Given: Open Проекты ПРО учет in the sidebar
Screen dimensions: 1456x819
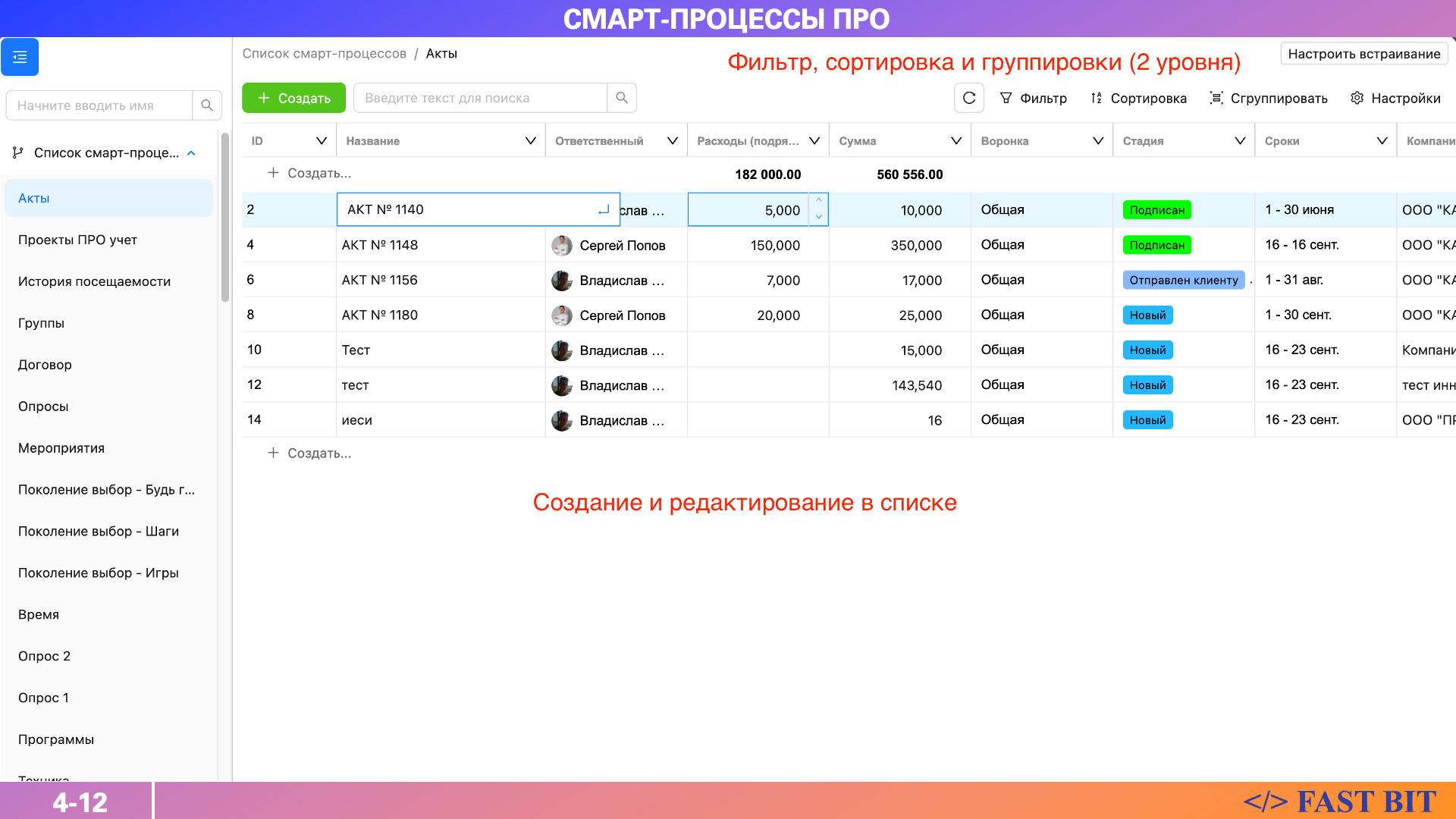Looking at the screenshot, I should coord(77,240).
